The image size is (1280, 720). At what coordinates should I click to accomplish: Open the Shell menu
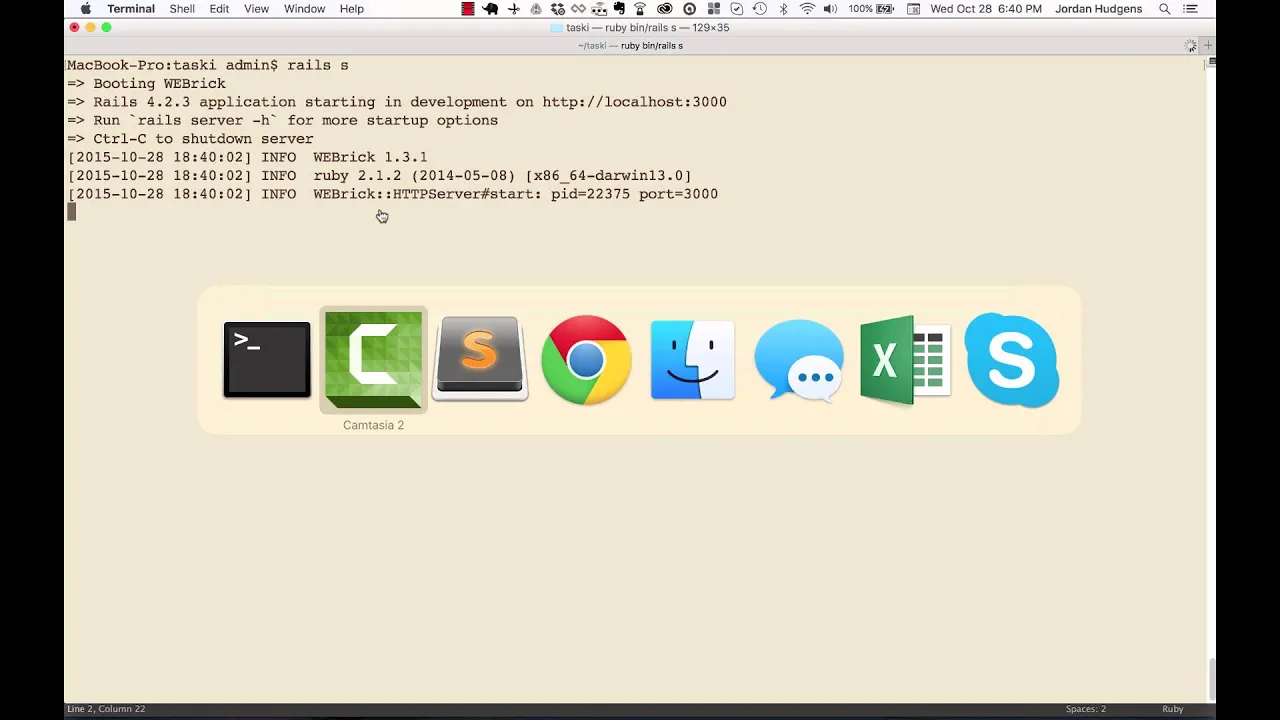pos(182,9)
